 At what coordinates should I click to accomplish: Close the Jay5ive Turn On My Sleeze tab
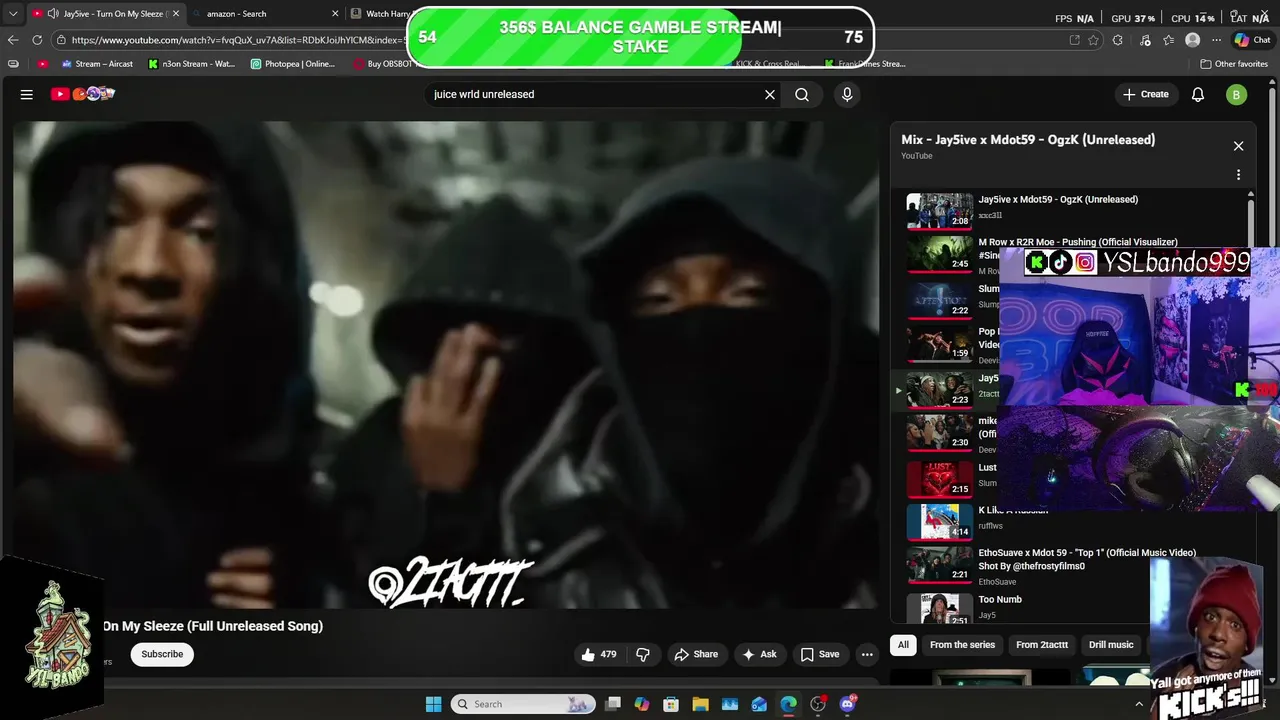175,14
